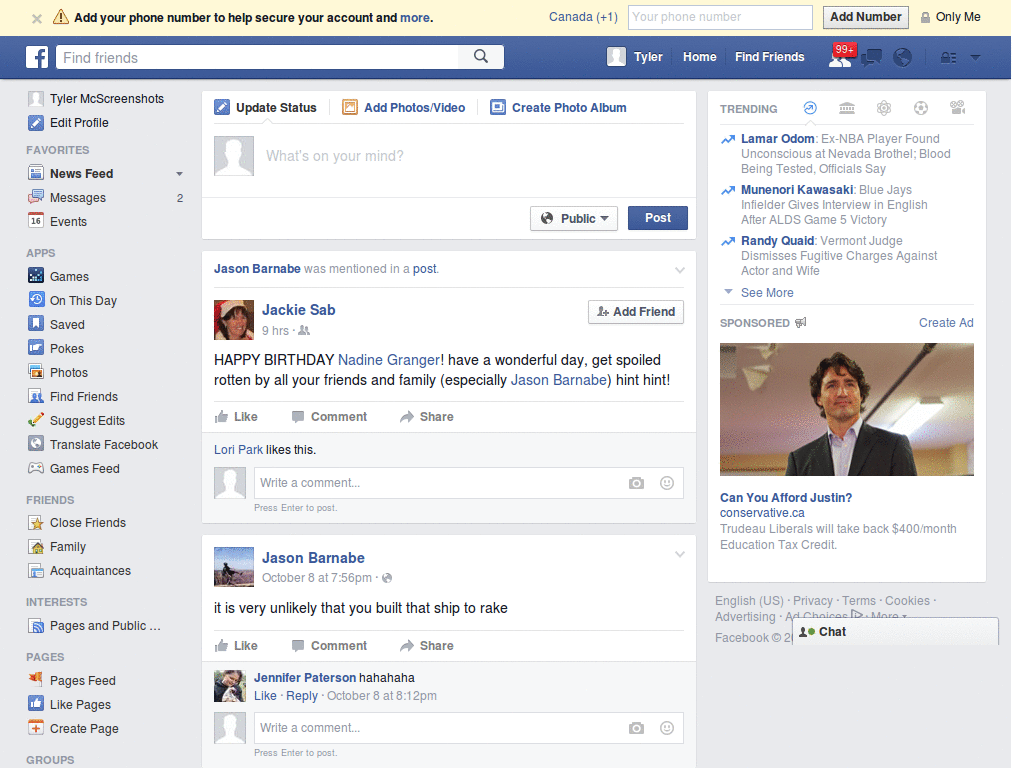Select the Sports trending icon
This screenshot has height=768, width=1024.
921,108
